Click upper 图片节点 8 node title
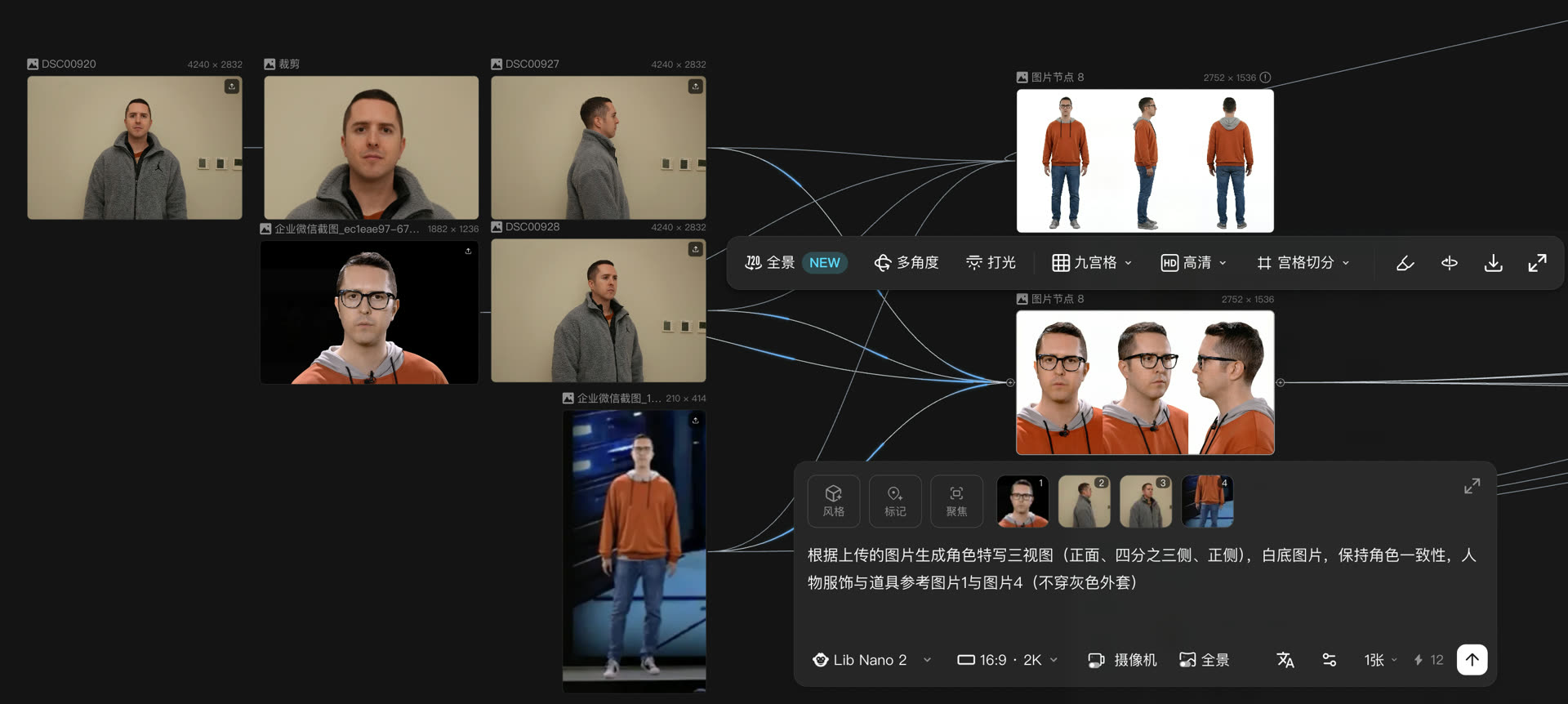Image resolution: width=1568 pixels, height=704 pixels. click(x=1058, y=78)
